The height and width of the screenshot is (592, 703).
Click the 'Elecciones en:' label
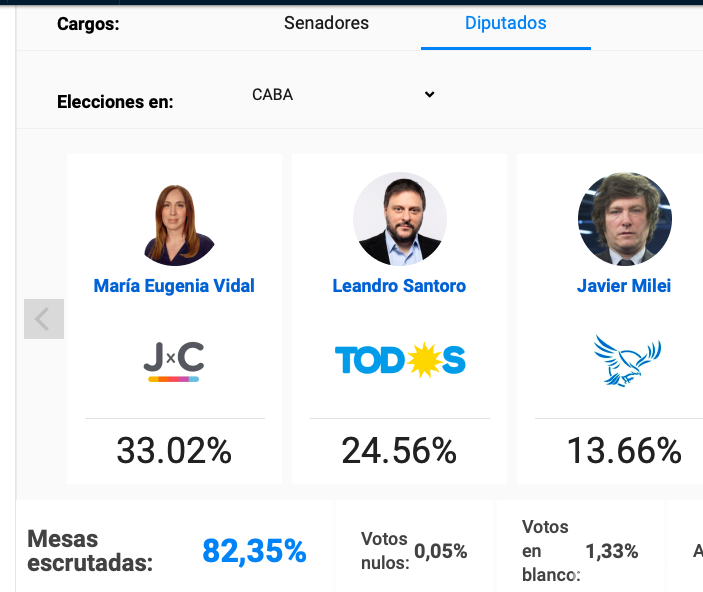point(115,102)
